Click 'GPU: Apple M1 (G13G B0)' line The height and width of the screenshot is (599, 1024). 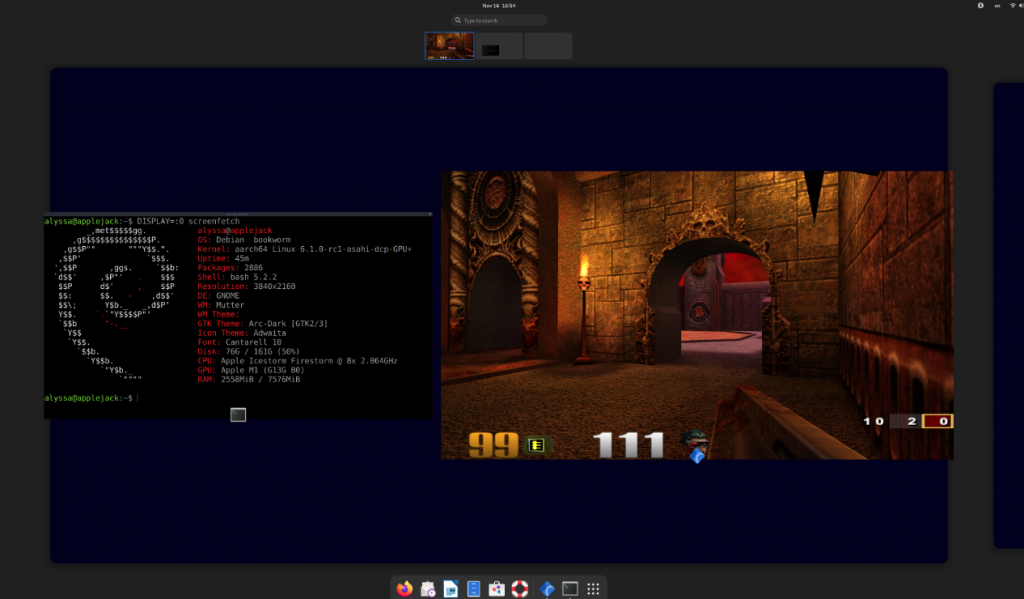pyautogui.click(x=251, y=370)
